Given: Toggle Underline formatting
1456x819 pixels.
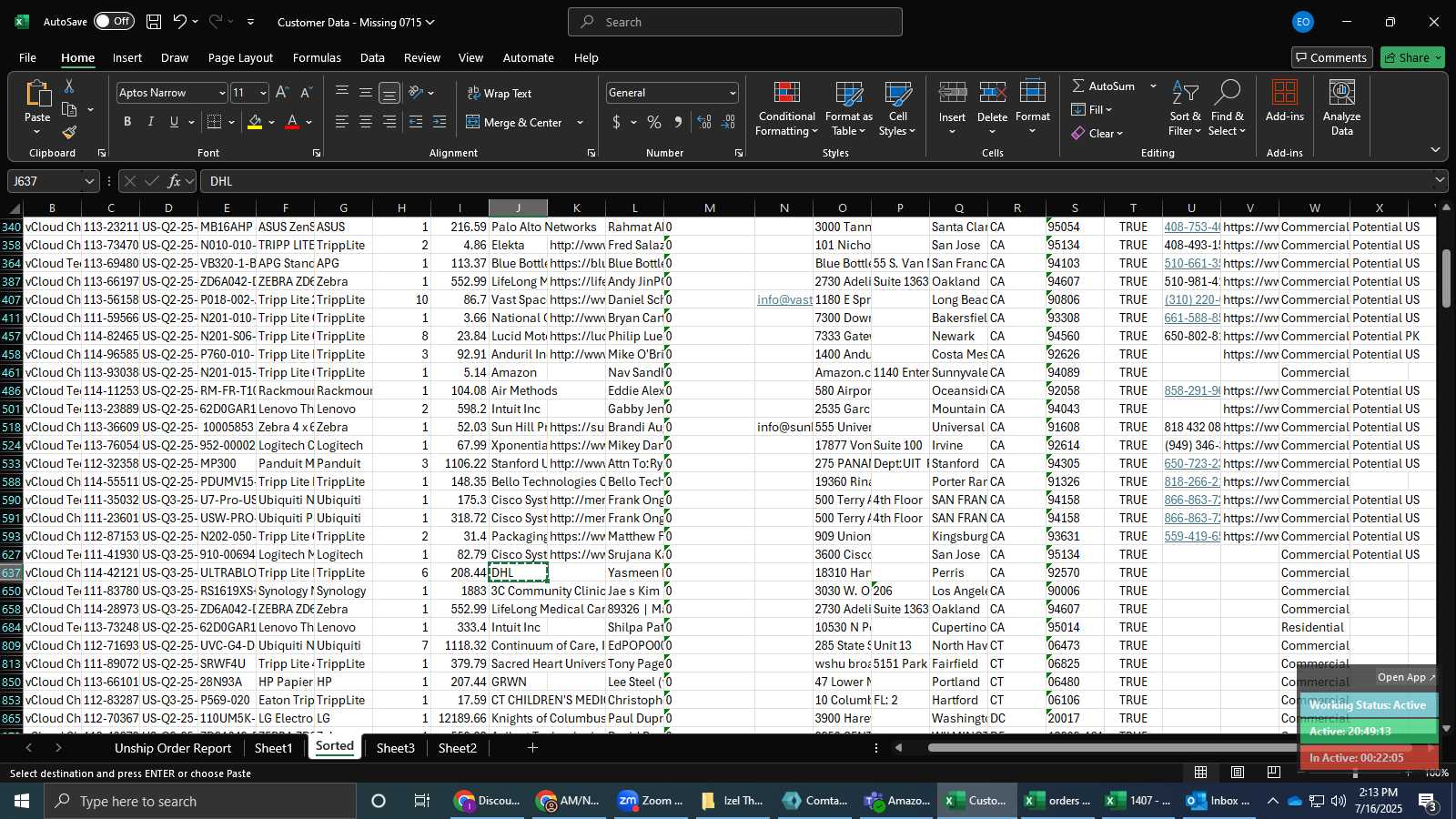Looking at the screenshot, I should pyautogui.click(x=174, y=122).
